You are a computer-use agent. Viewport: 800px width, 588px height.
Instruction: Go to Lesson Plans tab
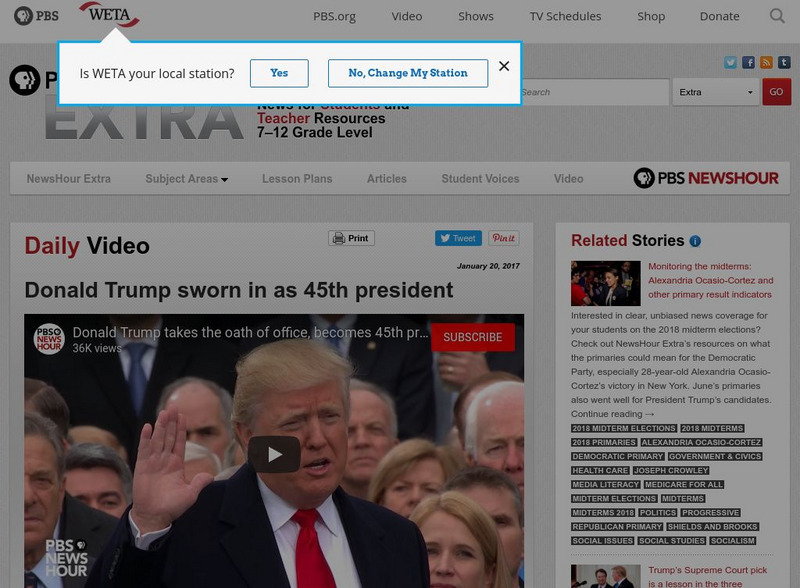click(x=297, y=179)
